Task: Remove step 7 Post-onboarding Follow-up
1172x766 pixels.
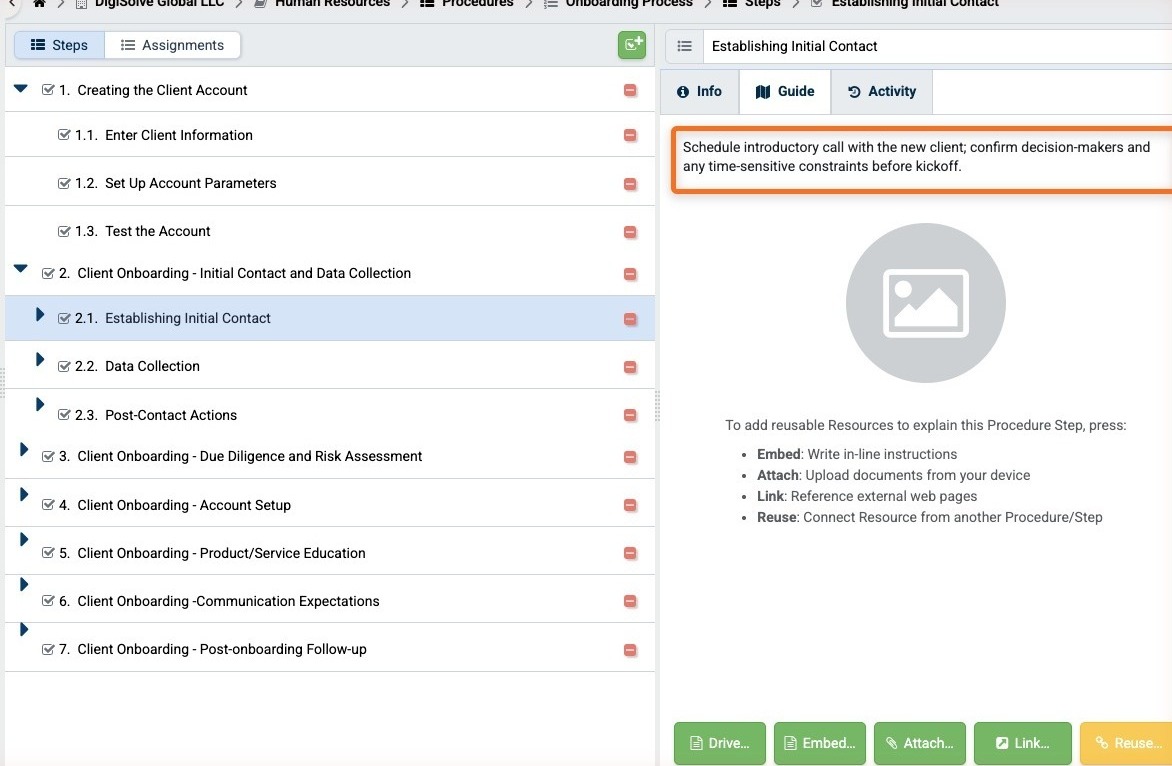Action: click(630, 650)
